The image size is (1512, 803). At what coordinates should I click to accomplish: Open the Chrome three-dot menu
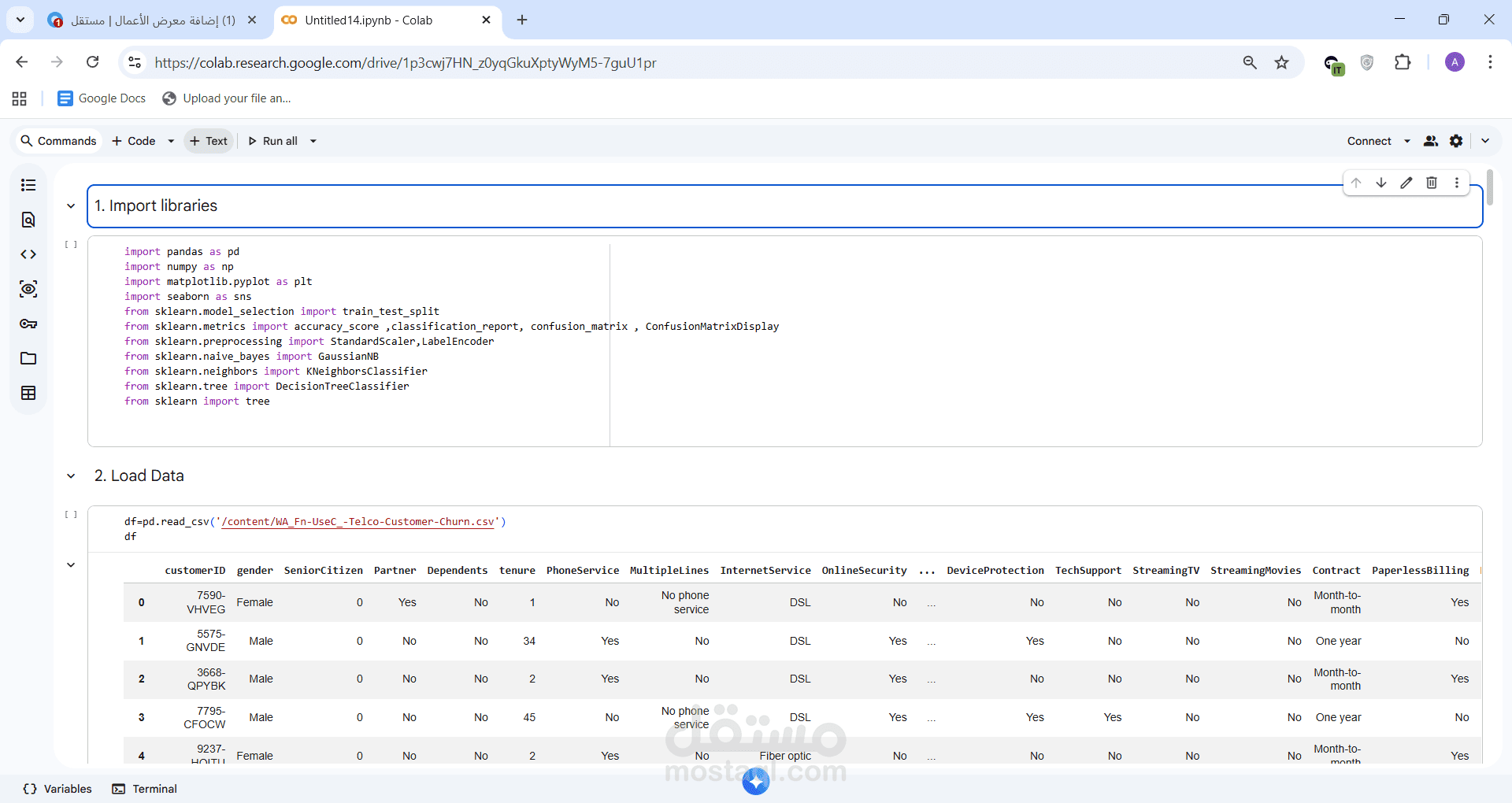[x=1490, y=62]
